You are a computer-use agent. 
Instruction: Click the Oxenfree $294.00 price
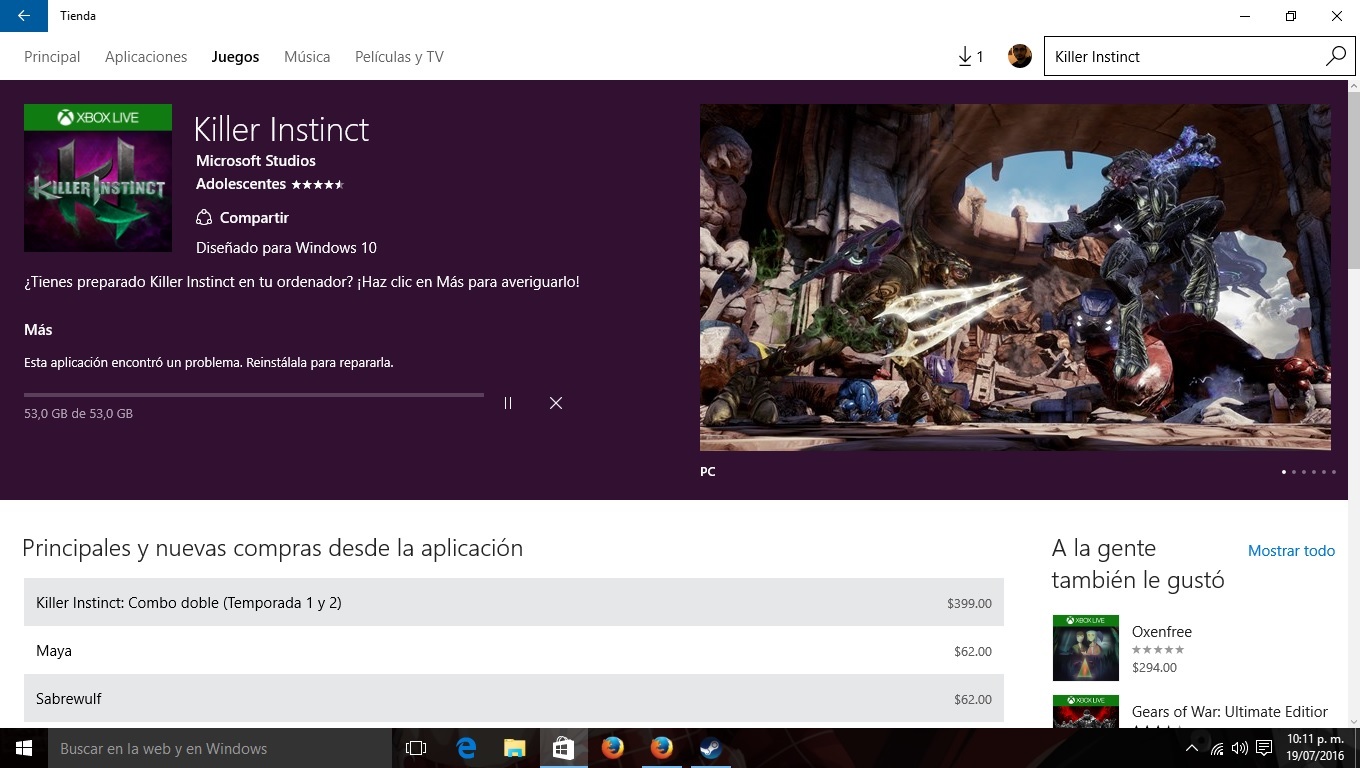tap(1154, 668)
